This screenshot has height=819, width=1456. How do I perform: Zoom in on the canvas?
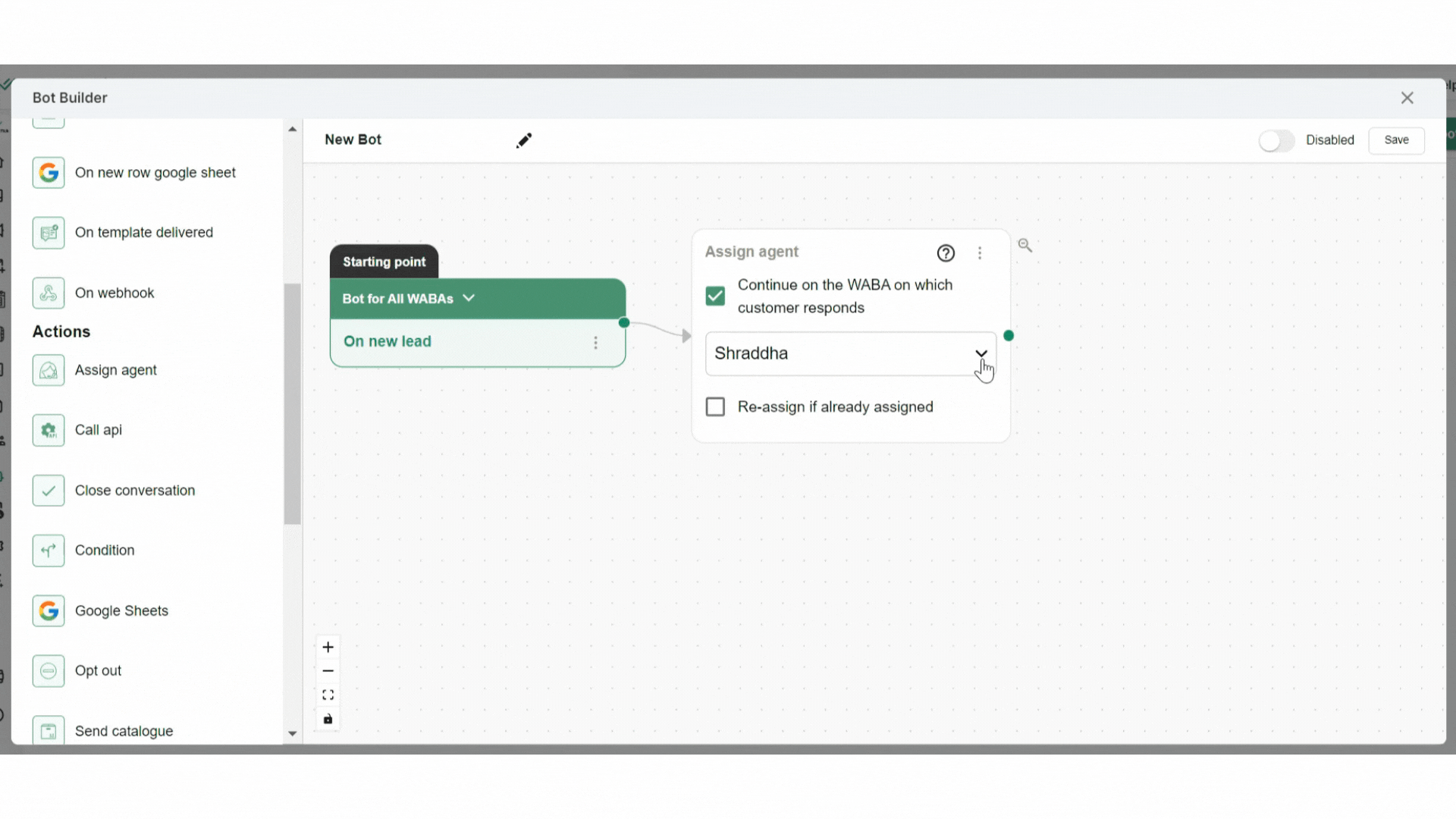point(328,647)
